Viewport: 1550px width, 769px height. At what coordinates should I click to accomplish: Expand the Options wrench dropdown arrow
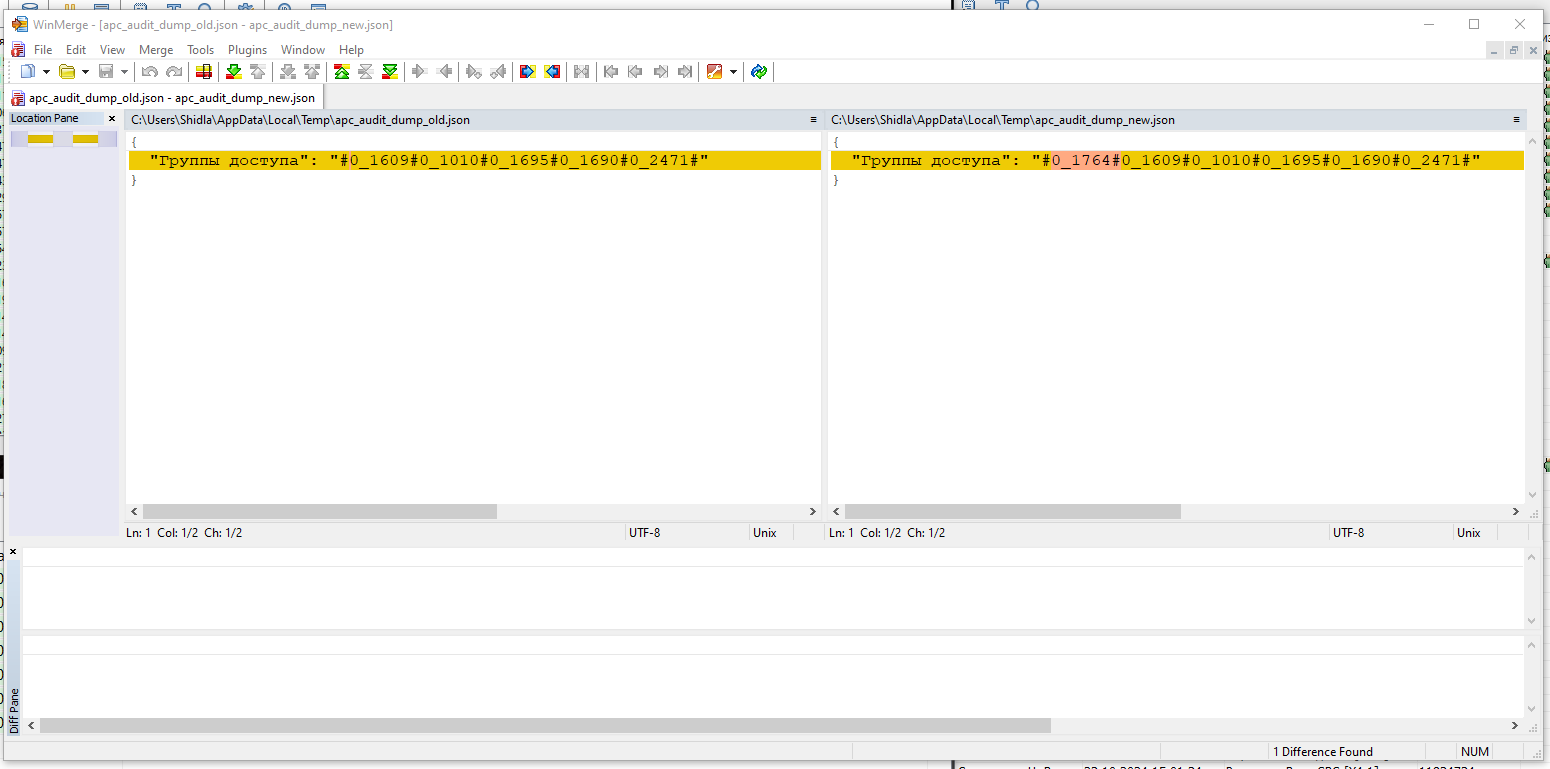[733, 72]
